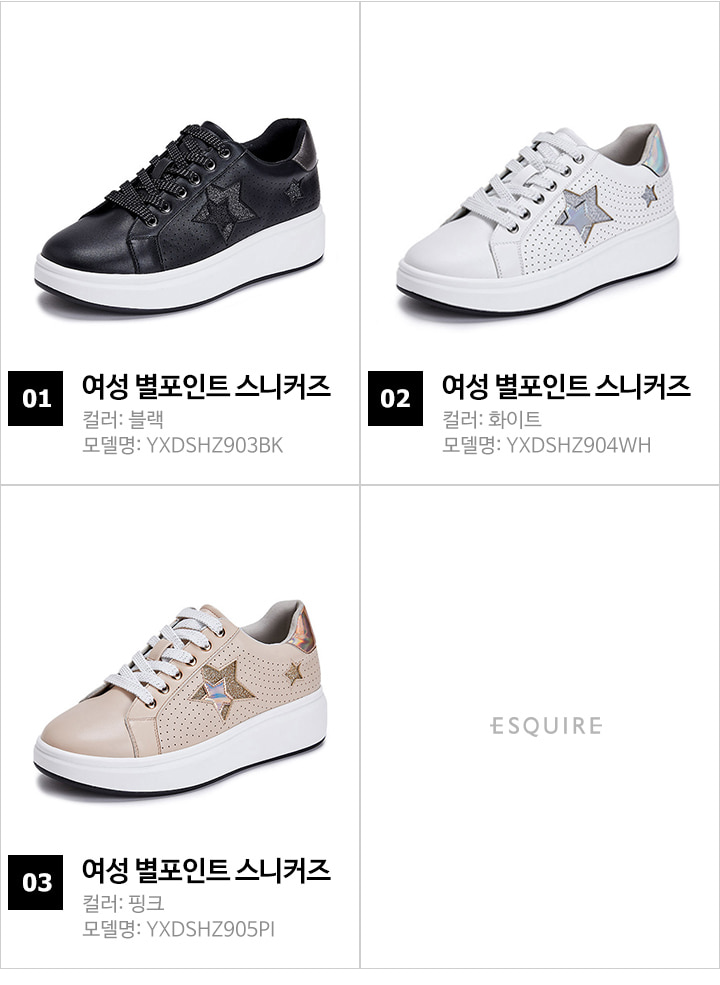Viewport: 720px width, 985px height.
Task: Click the 03 number badge
Action: coord(36,882)
